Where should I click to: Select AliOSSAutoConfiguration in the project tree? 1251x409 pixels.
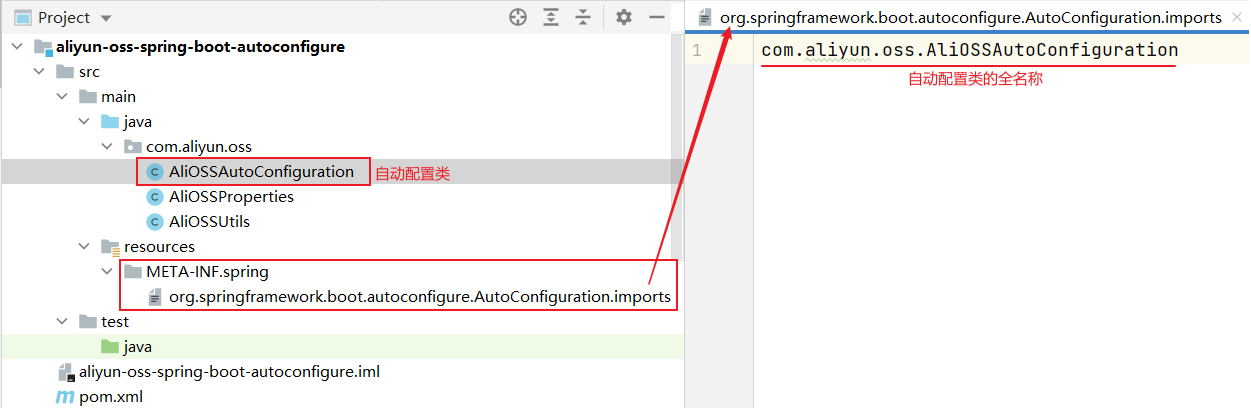click(261, 172)
